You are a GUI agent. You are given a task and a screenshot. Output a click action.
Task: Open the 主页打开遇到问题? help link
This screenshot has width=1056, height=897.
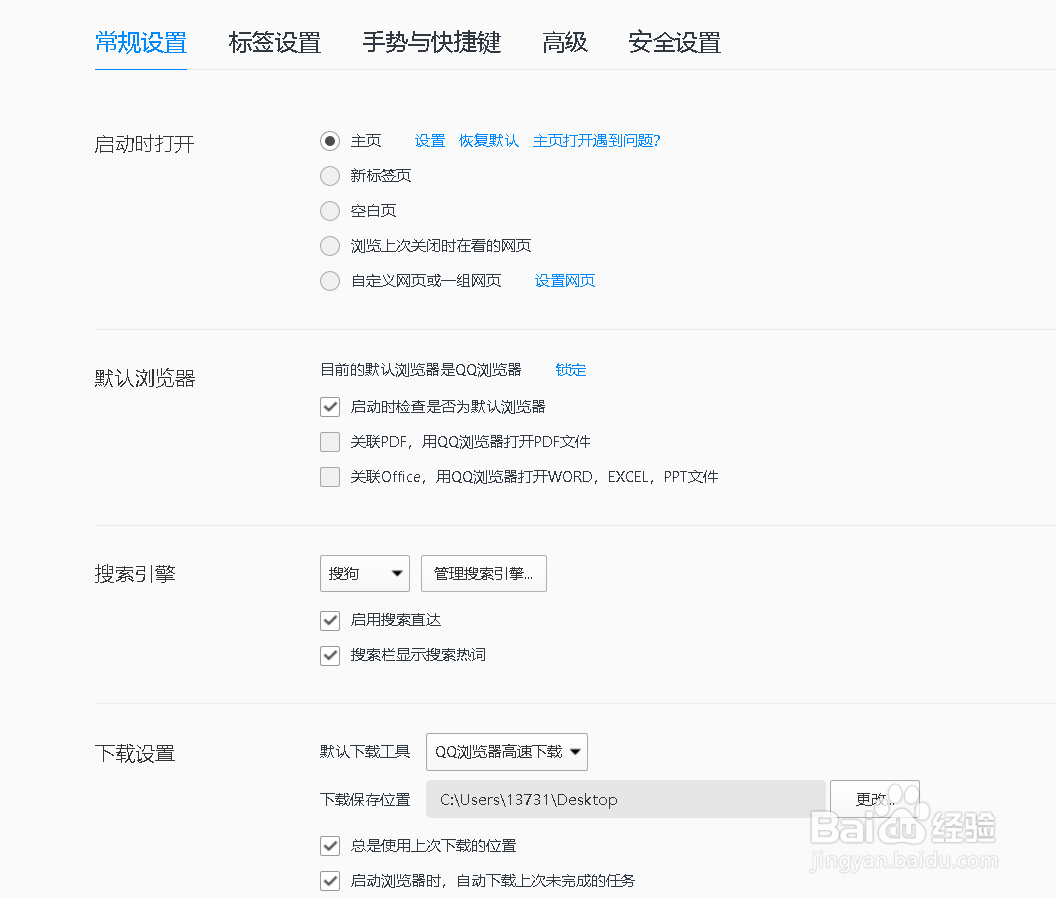[596, 141]
